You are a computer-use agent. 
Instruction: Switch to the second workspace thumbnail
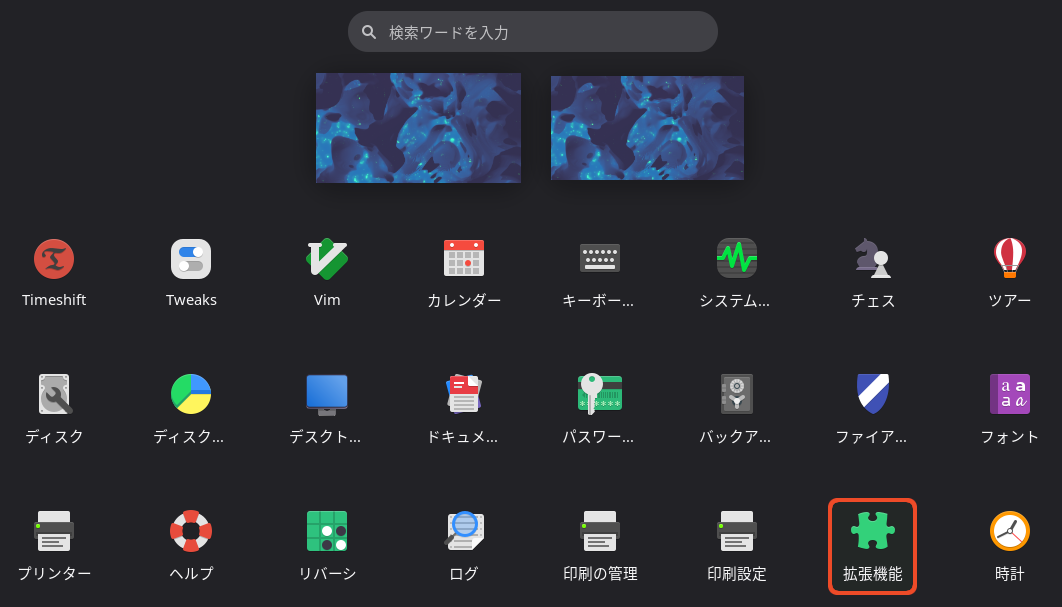tap(647, 128)
